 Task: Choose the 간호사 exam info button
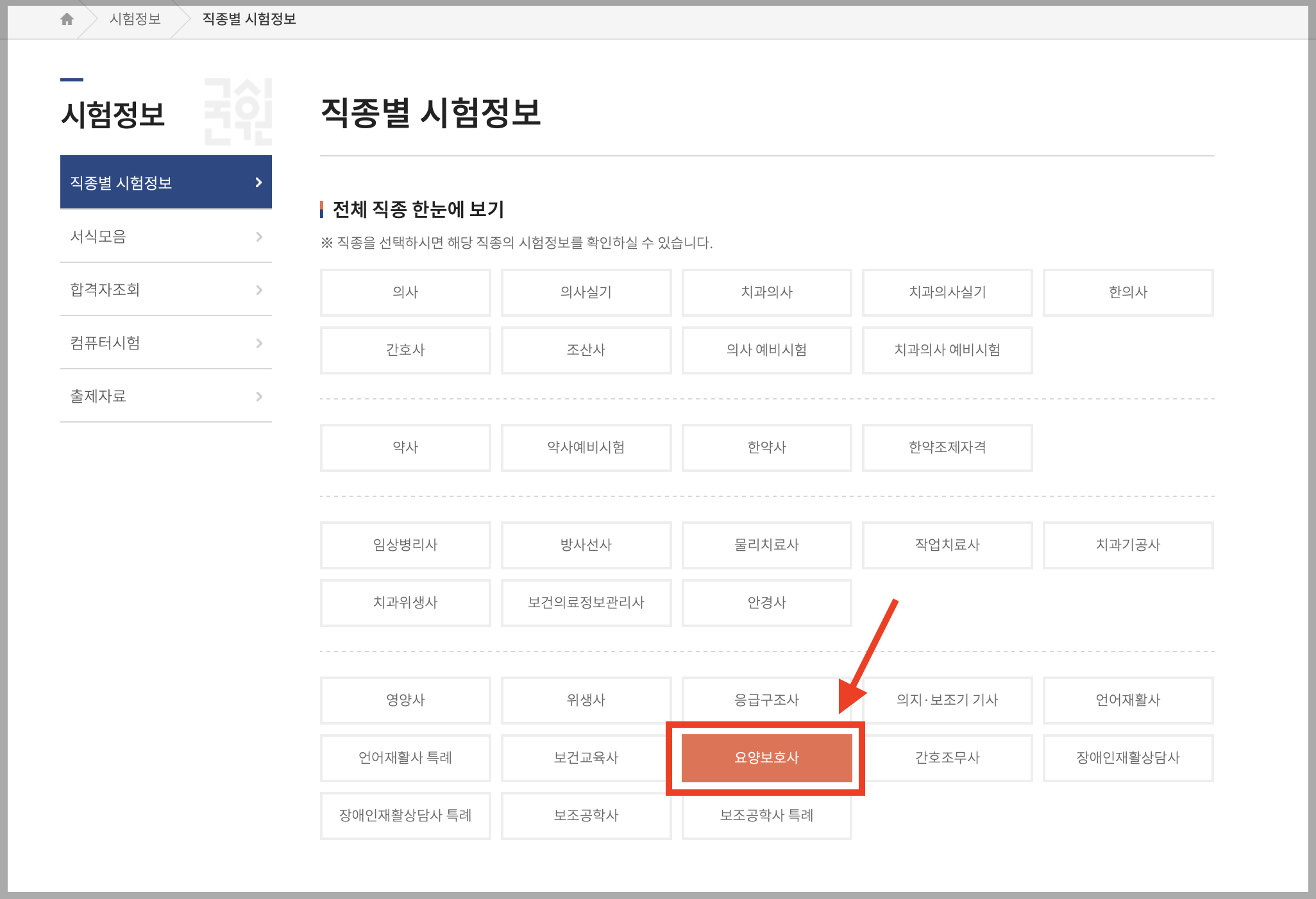405,350
